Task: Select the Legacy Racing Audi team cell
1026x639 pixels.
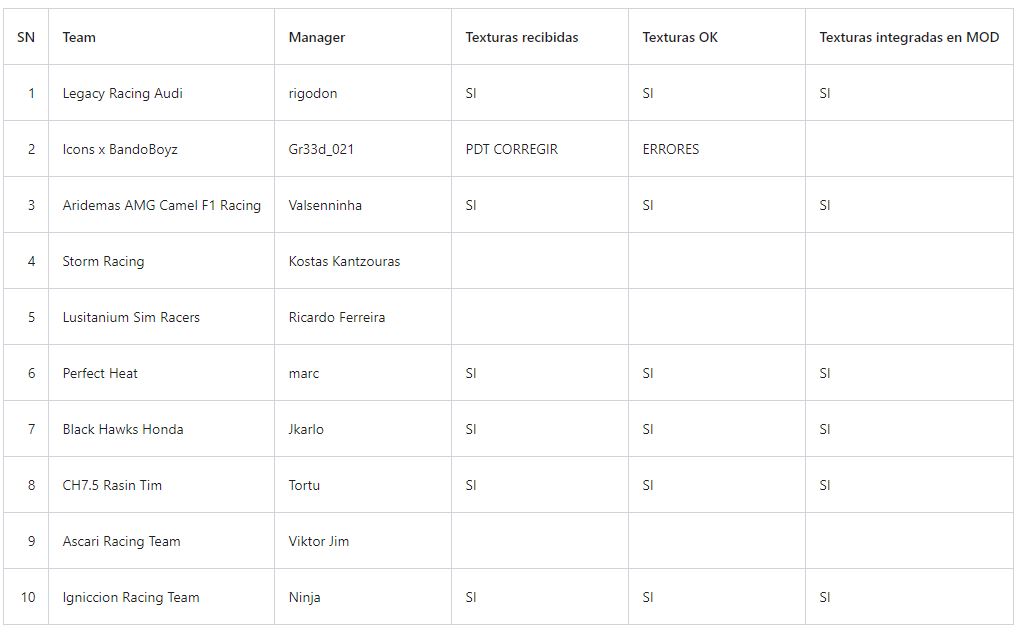Action: click(x=122, y=93)
